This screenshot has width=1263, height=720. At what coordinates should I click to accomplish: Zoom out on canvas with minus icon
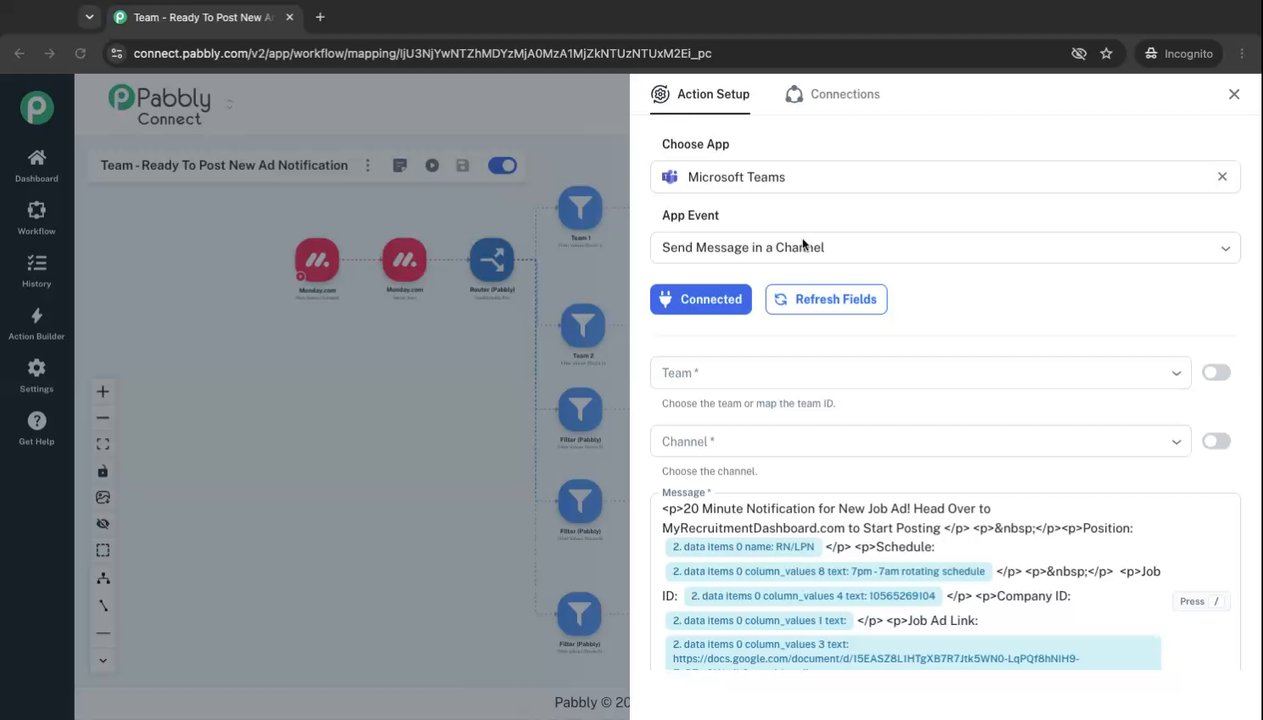[x=103, y=418]
